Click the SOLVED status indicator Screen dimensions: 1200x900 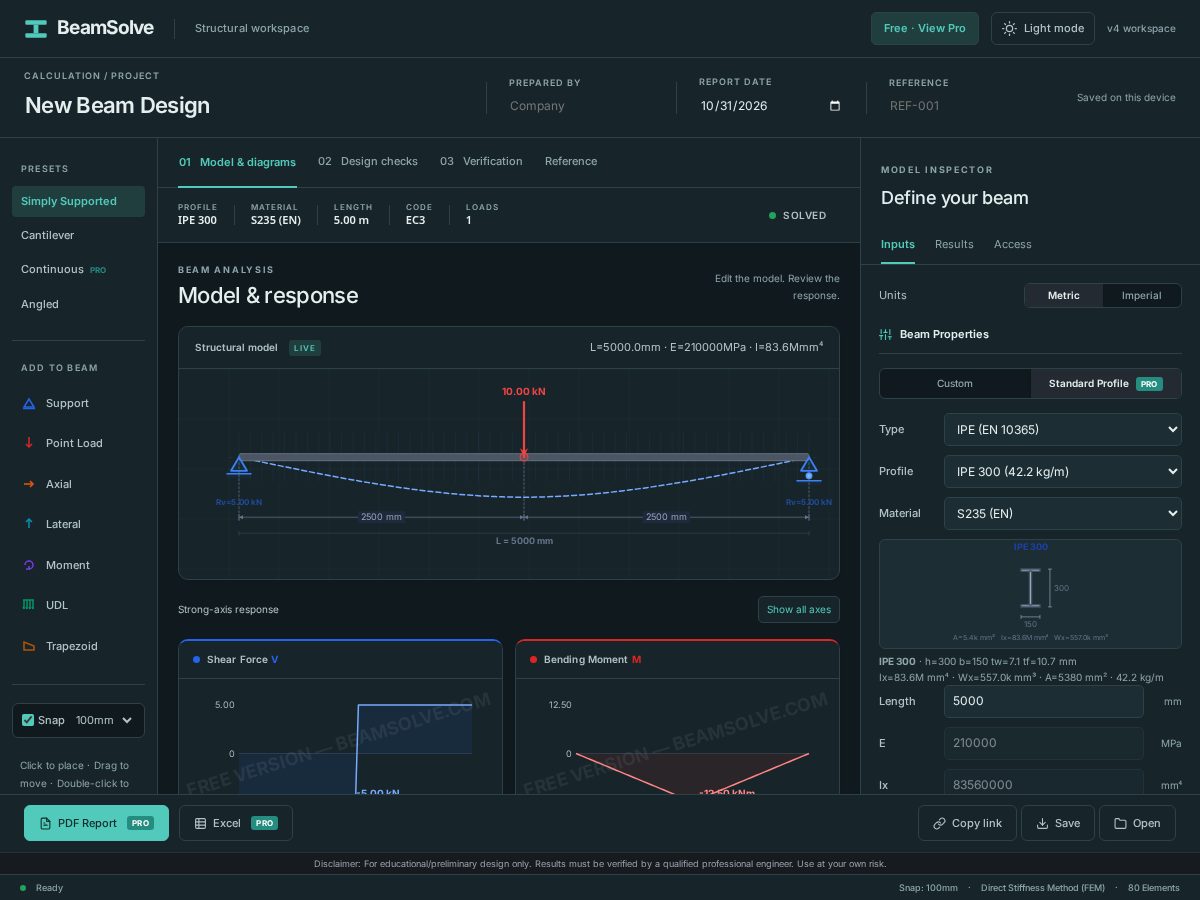pos(798,215)
